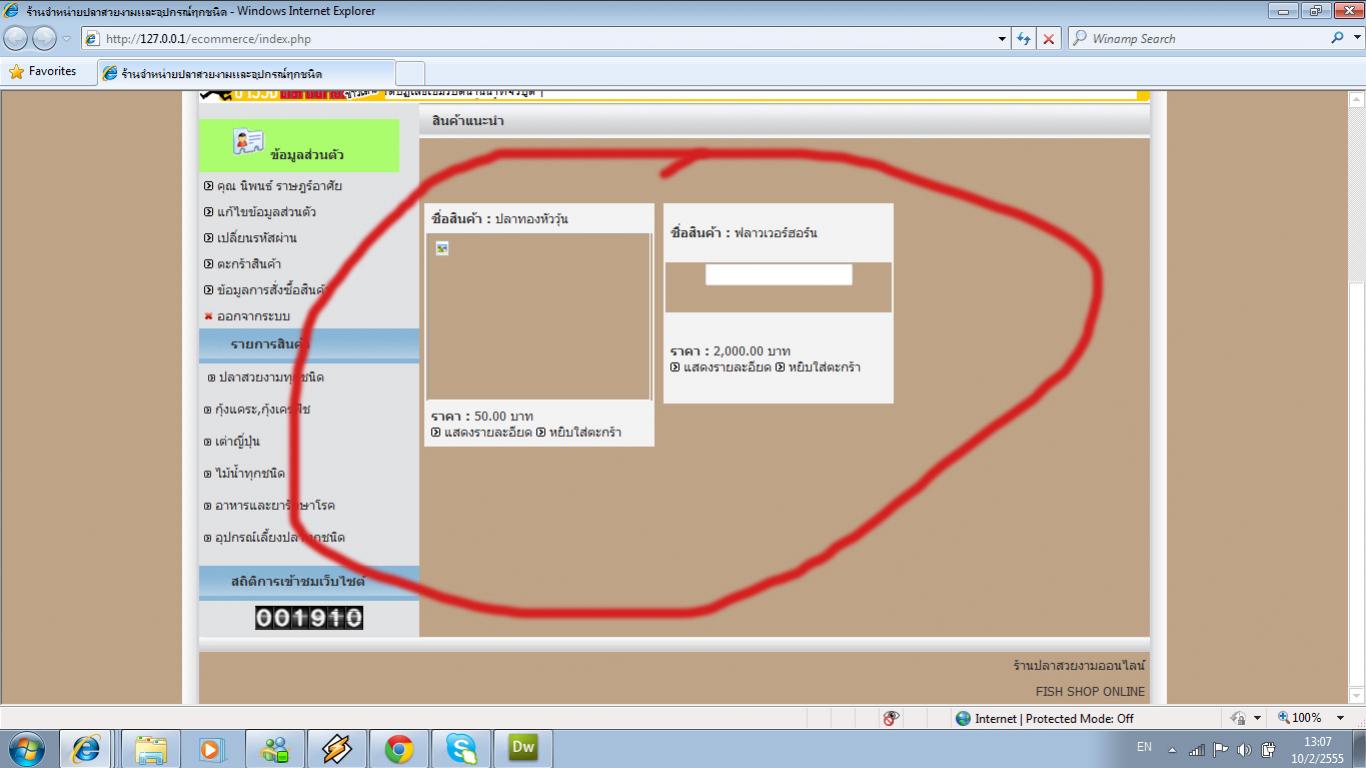Click the 001910 visitor counter

point(309,618)
